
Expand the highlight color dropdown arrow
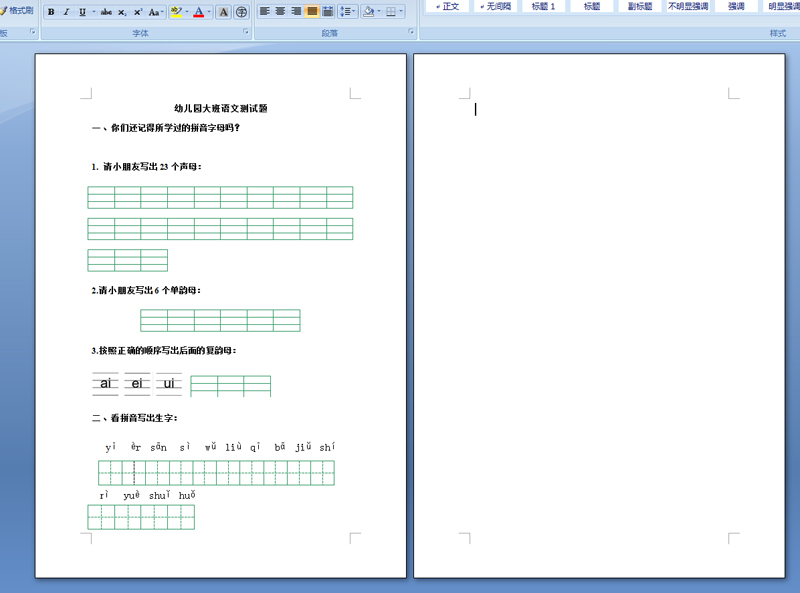click(187, 12)
